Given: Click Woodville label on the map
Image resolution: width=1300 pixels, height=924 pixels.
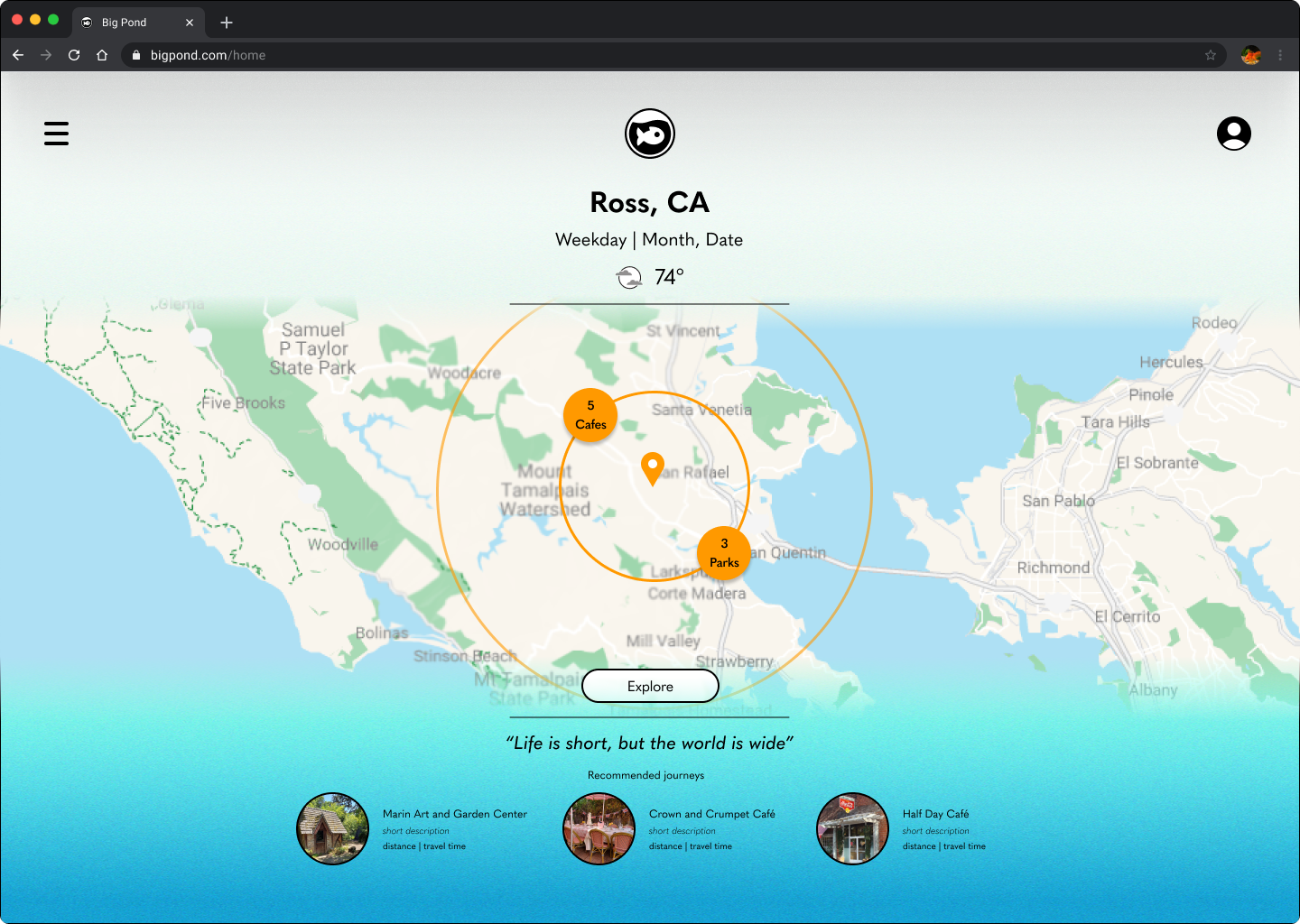Looking at the screenshot, I should pos(343,545).
